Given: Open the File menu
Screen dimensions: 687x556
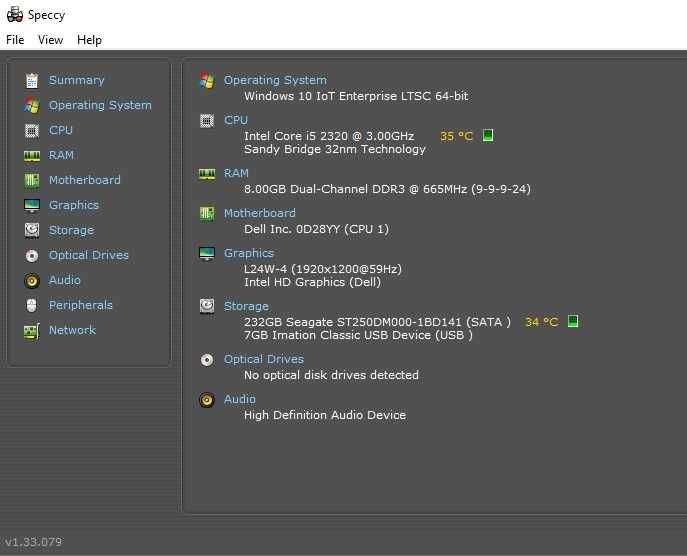Looking at the screenshot, I should tap(15, 40).
